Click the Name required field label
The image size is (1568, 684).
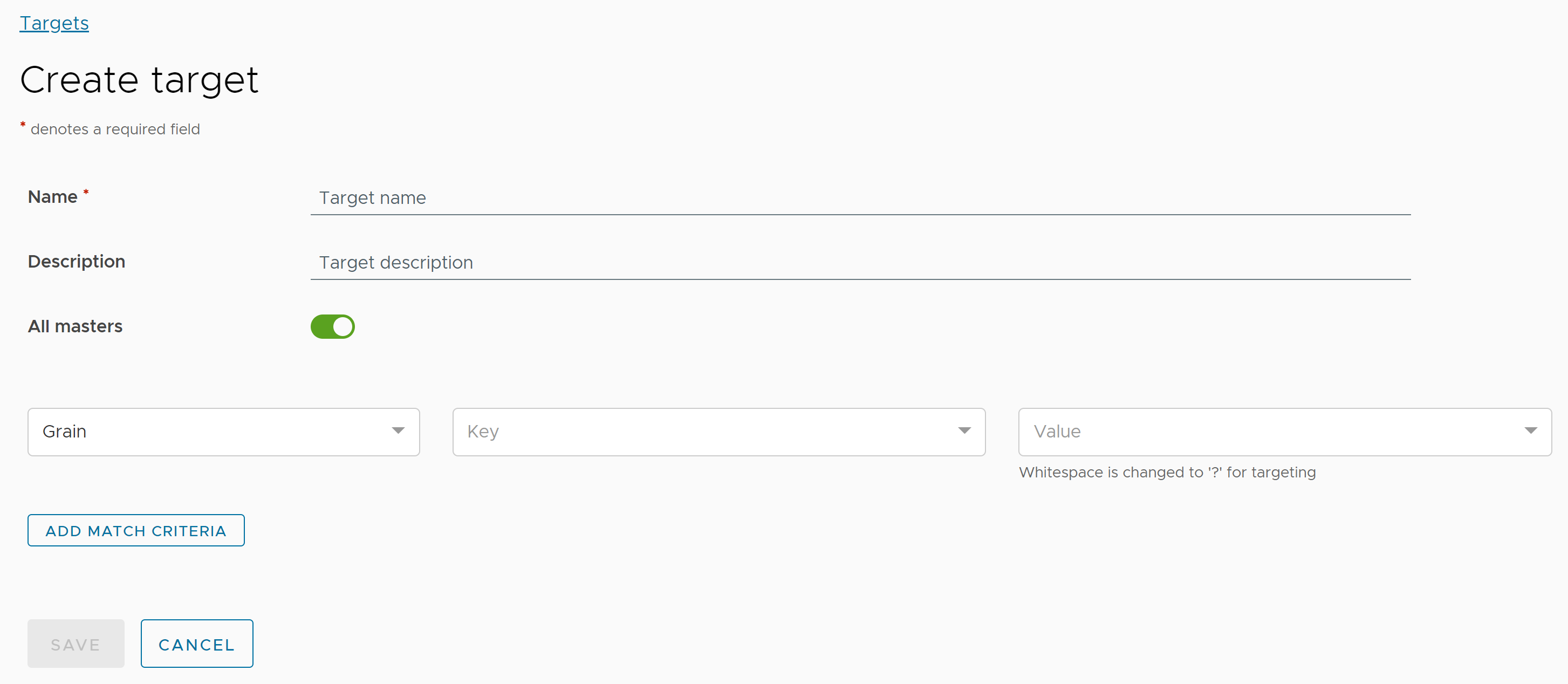tap(56, 197)
